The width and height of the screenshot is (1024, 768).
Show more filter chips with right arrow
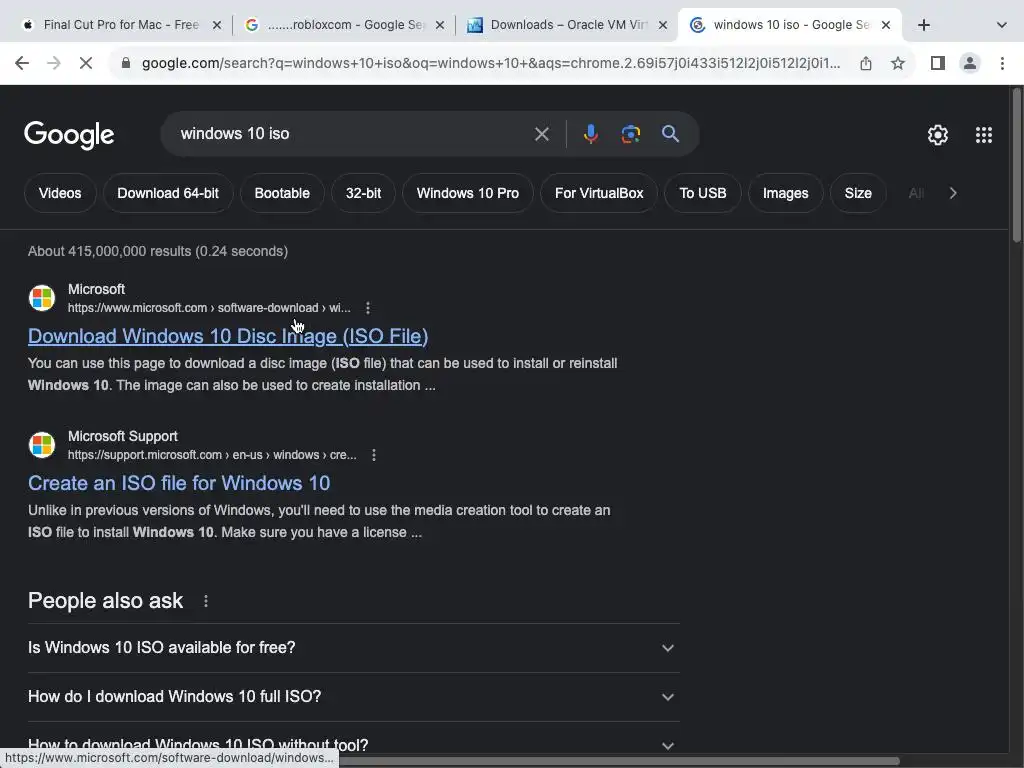[x=953, y=193]
